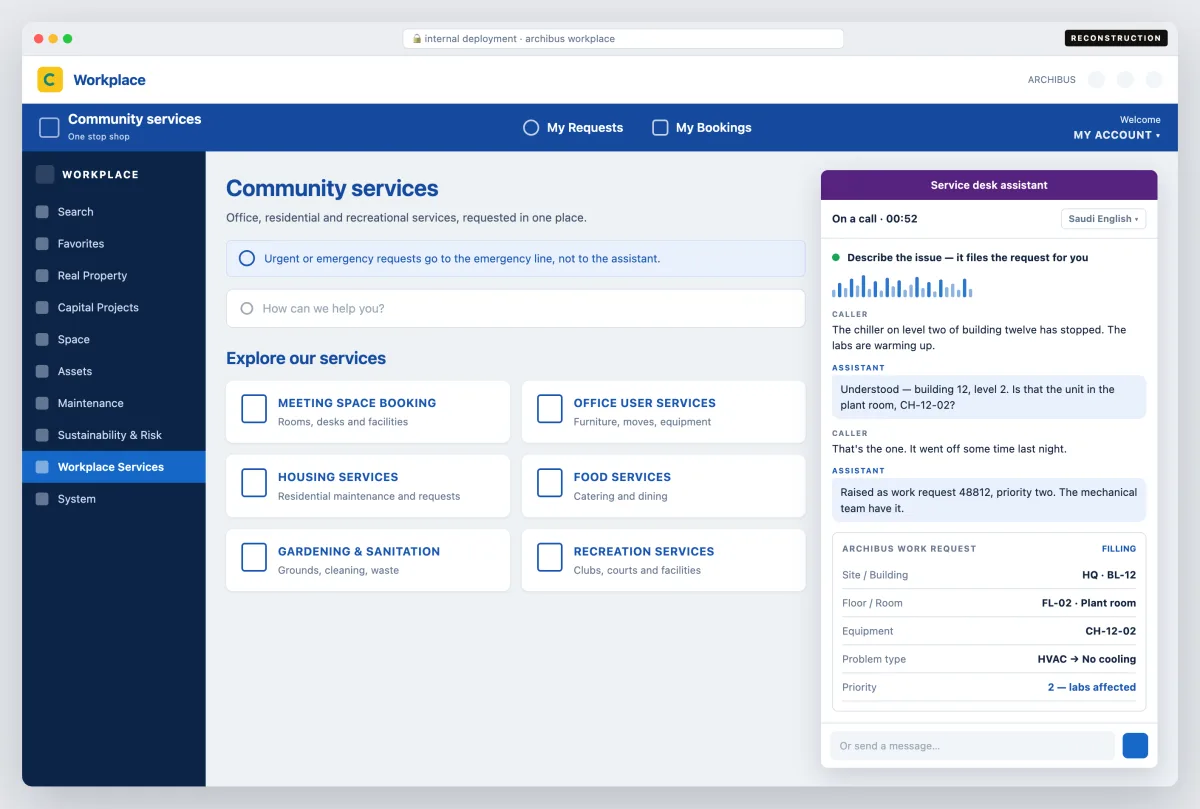
Task: Click the Recreation Services card icon
Action: tap(550, 557)
